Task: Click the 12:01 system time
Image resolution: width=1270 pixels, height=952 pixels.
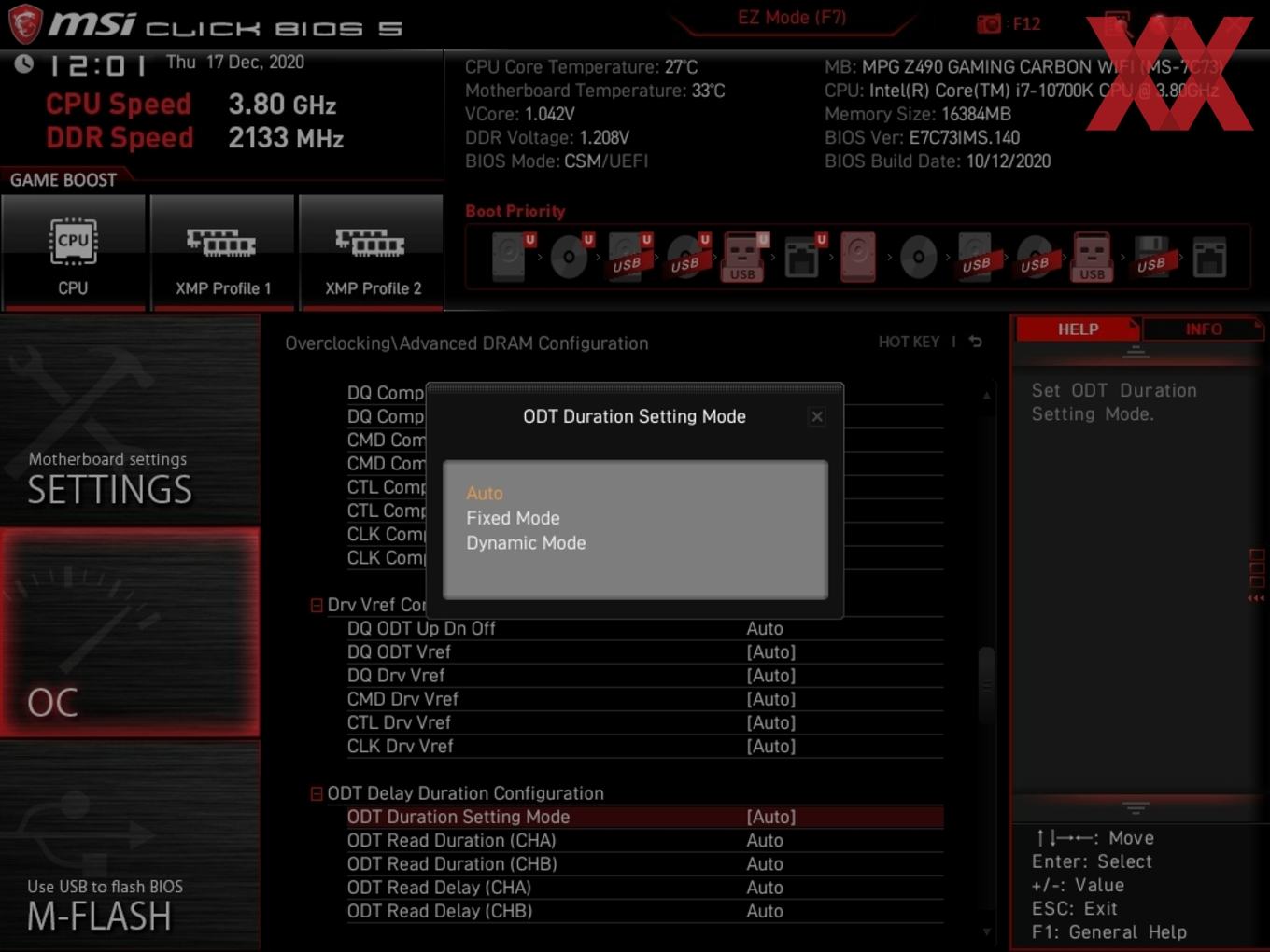Action: (97, 66)
